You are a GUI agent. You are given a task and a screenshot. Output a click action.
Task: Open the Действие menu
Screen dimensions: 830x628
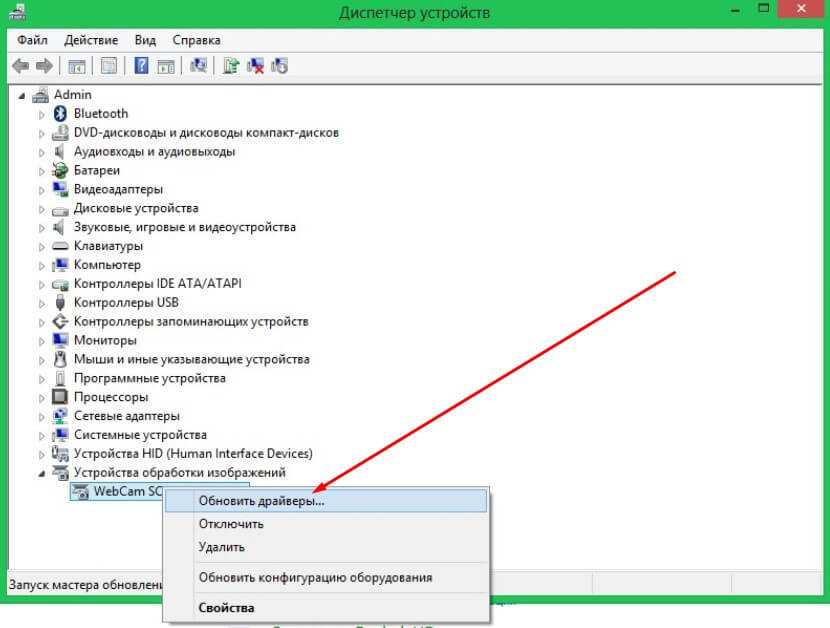coord(91,40)
